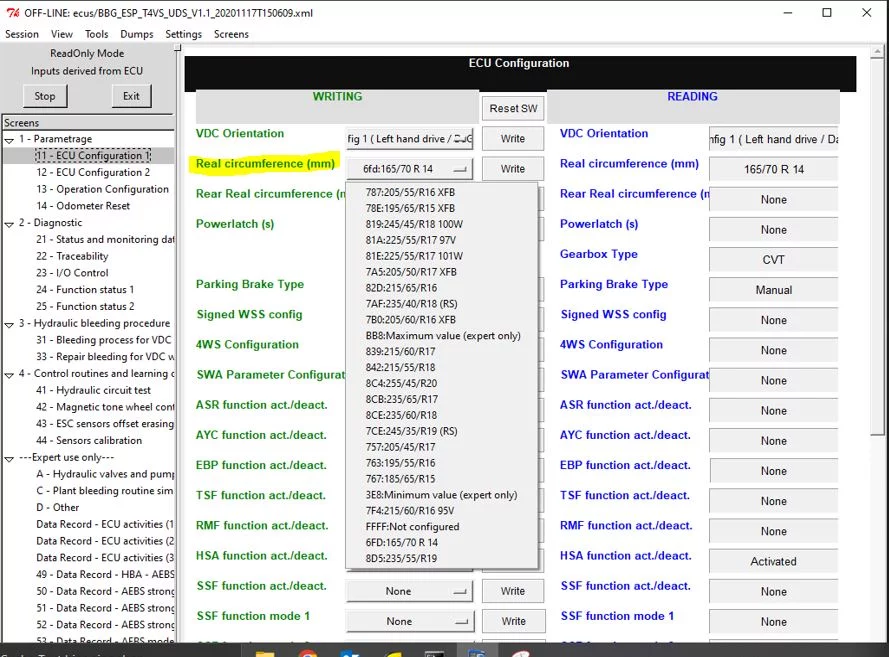Collapse the 1 - Parametrage tree node

pyautogui.click(x=9, y=139)
